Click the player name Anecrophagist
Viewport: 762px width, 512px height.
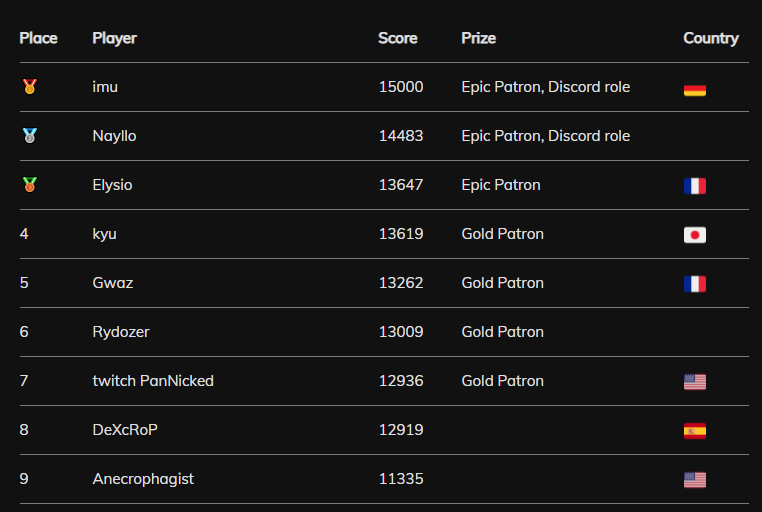coord(143,479)
